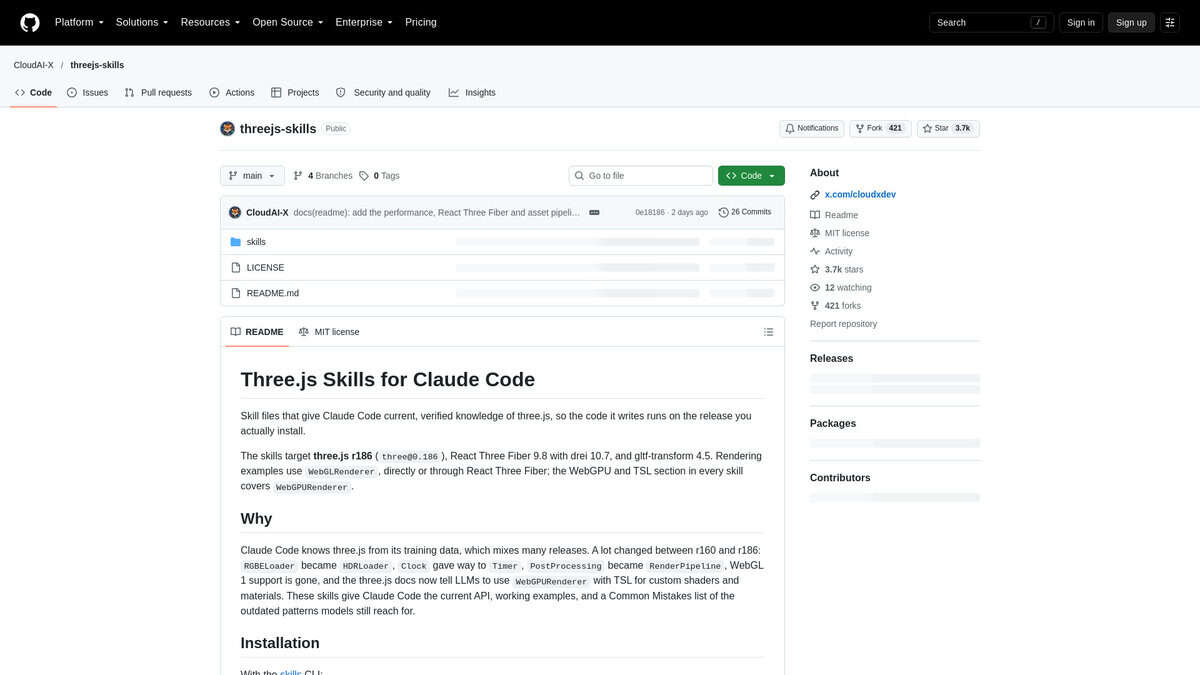This screenshot has height=675, width=1200.
Task: Expand the main branch dropdown
Action: click(x=252, y=176)
